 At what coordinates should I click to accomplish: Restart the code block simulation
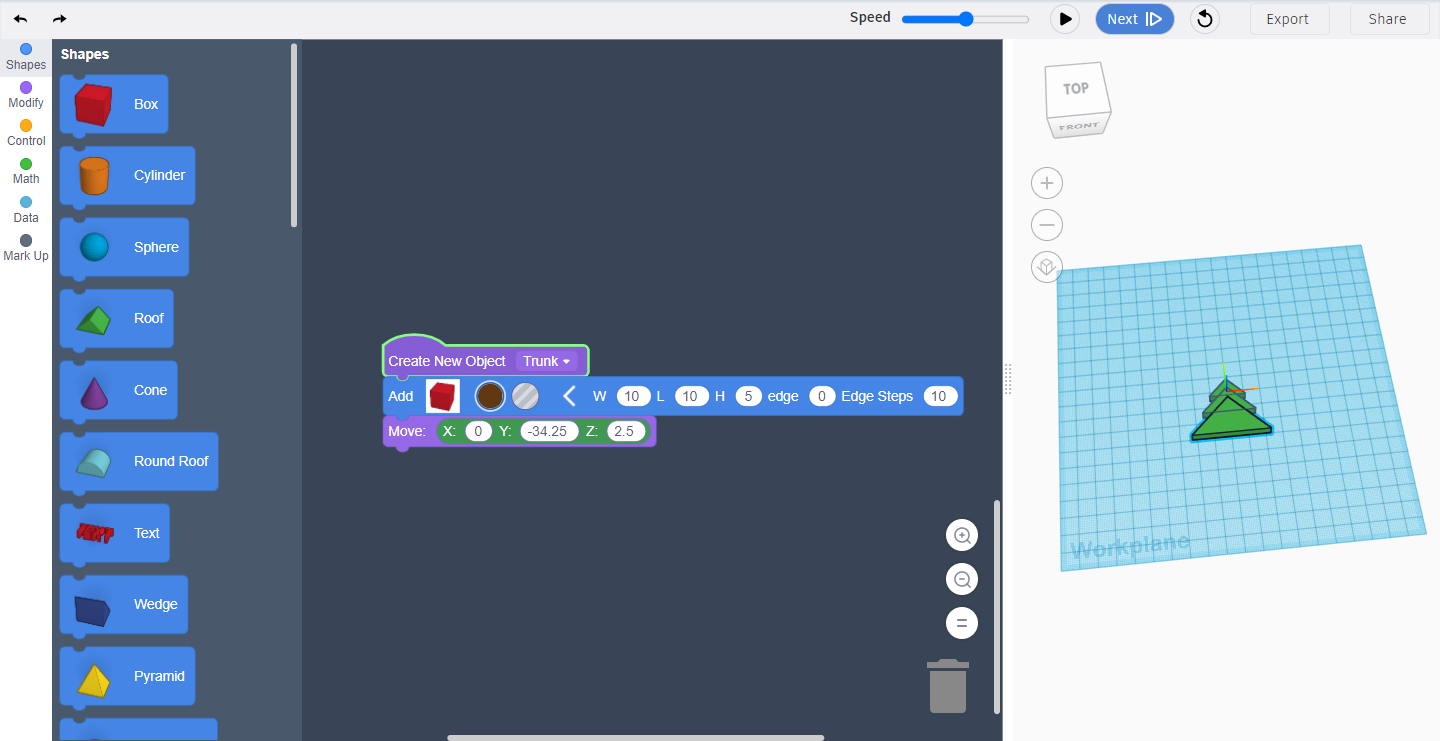tap(1204, 18)
